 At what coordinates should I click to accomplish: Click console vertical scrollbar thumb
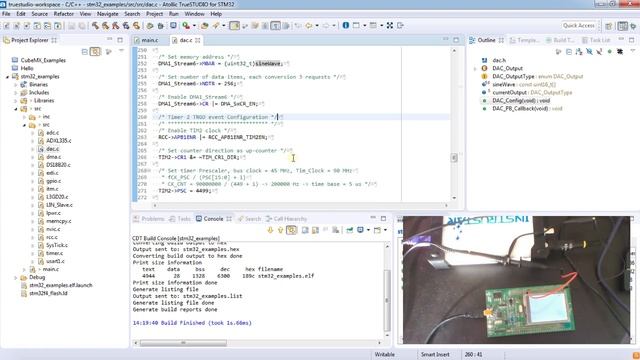(387, 300)
